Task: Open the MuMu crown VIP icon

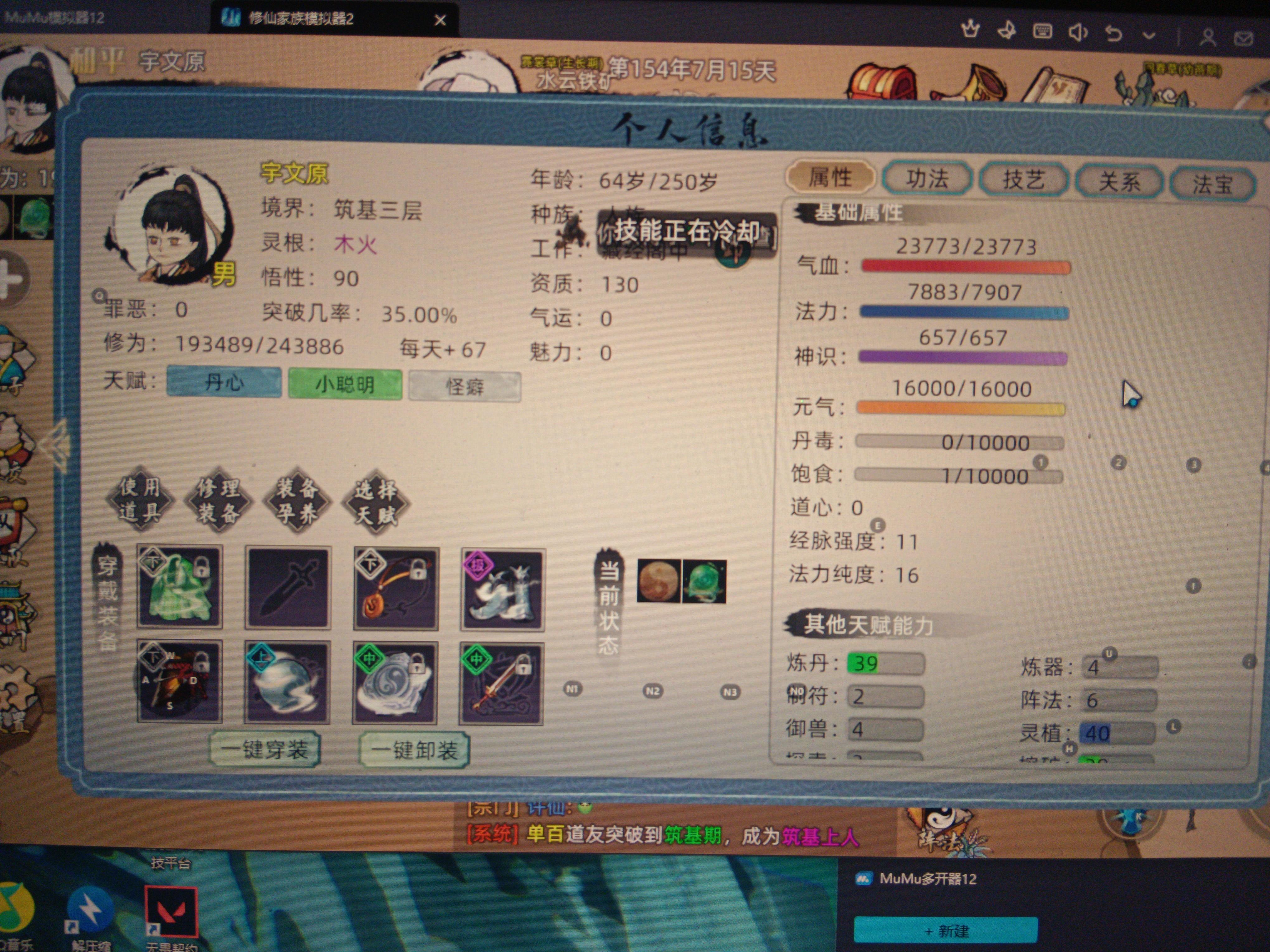Action: pyautogui.click(x=970, y=30)
